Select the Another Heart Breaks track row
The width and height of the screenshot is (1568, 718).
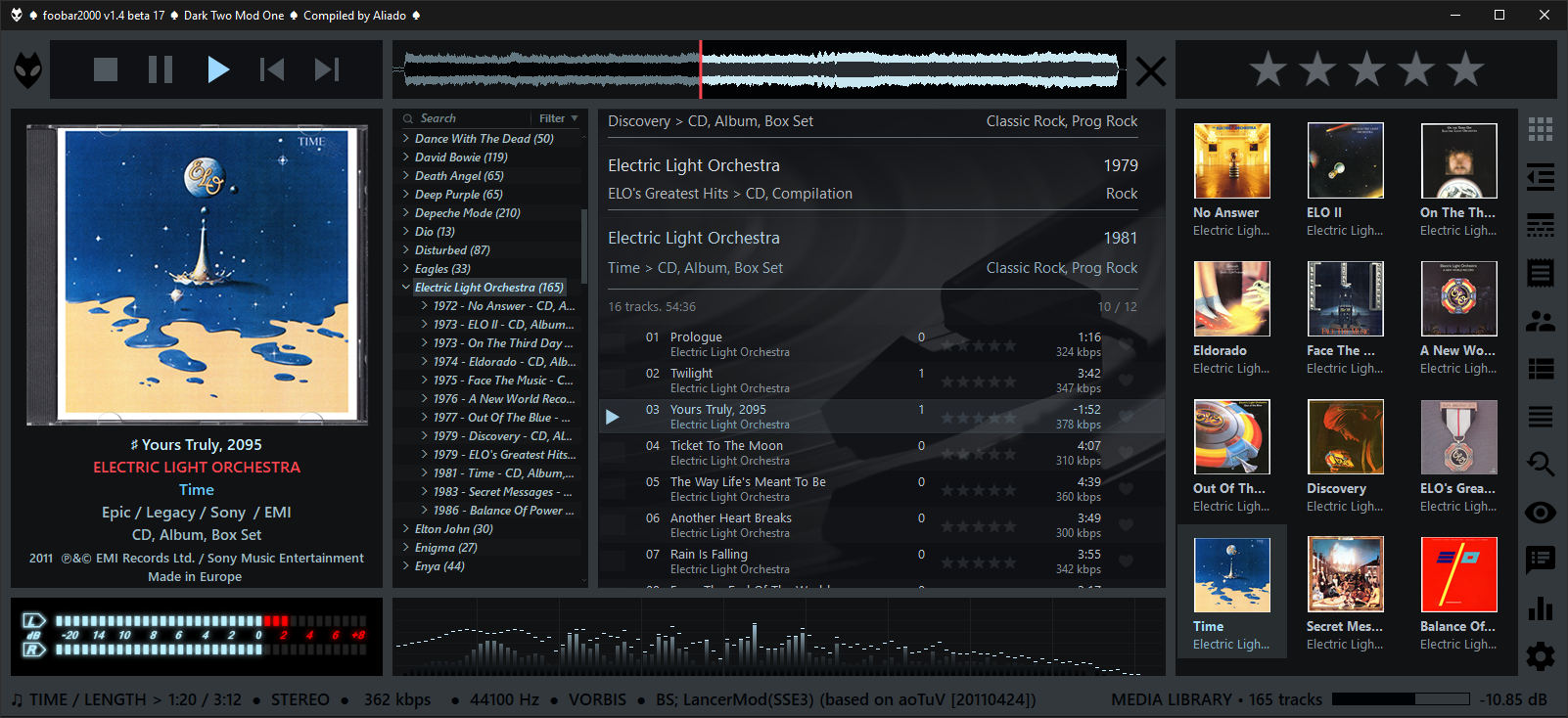click(x=881, y=525)
